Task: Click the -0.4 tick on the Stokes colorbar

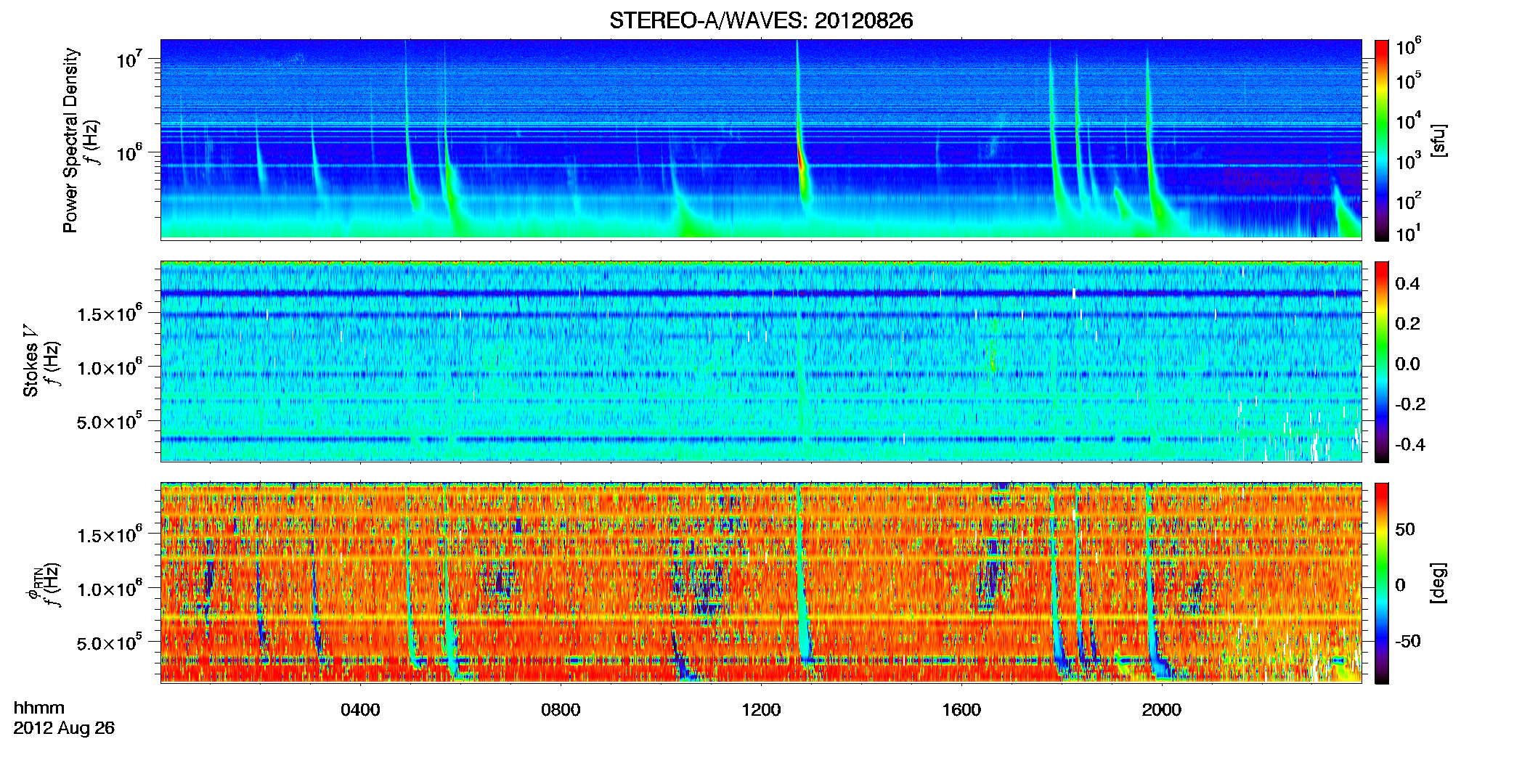Action: [1410, 445]
